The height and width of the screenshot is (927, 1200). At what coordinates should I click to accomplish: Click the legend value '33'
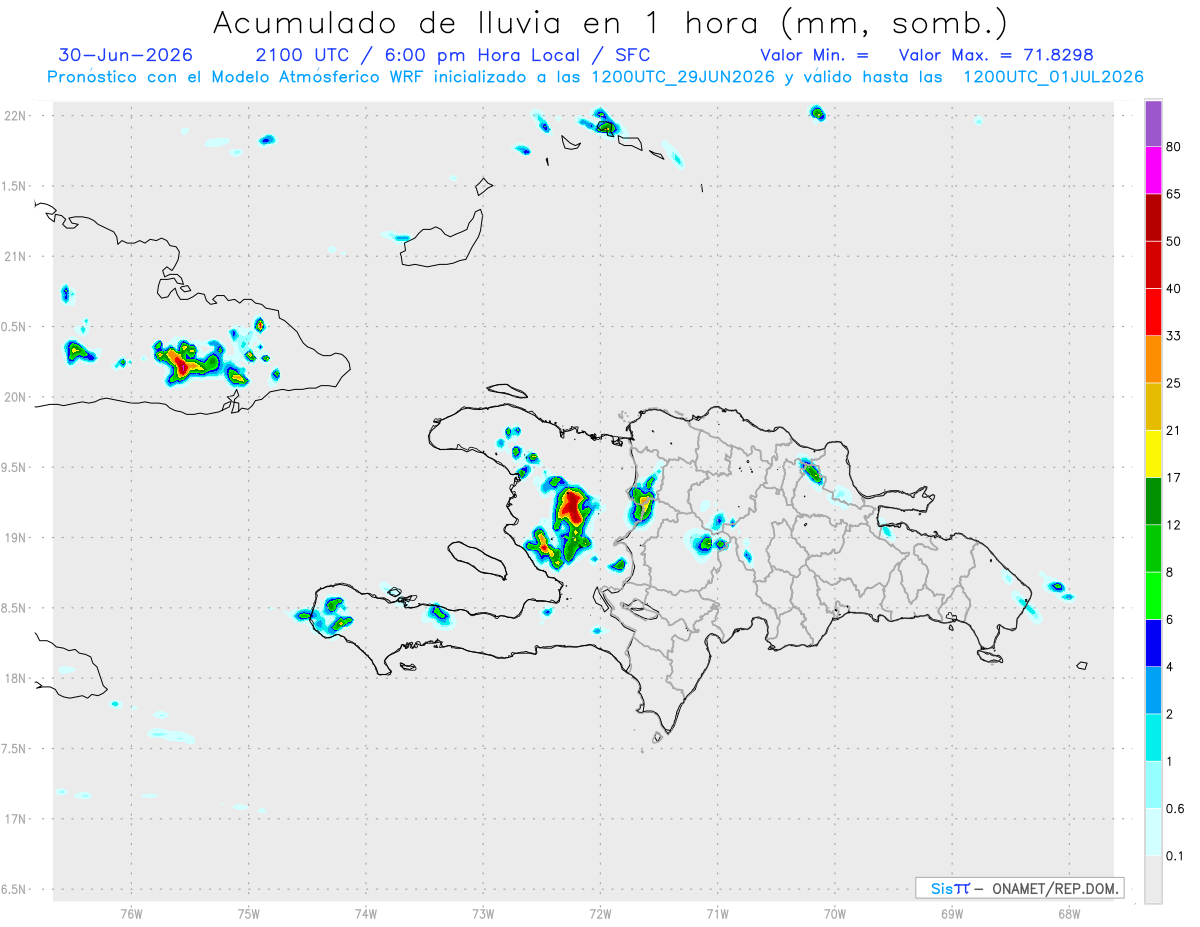1174,337
